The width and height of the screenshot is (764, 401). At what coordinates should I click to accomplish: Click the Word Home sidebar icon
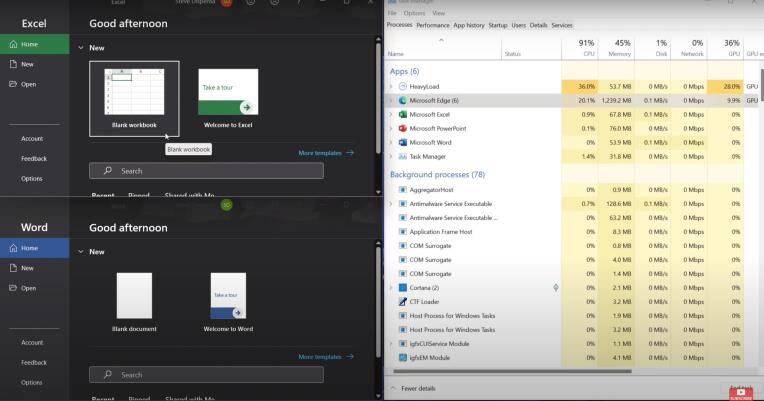13,248
